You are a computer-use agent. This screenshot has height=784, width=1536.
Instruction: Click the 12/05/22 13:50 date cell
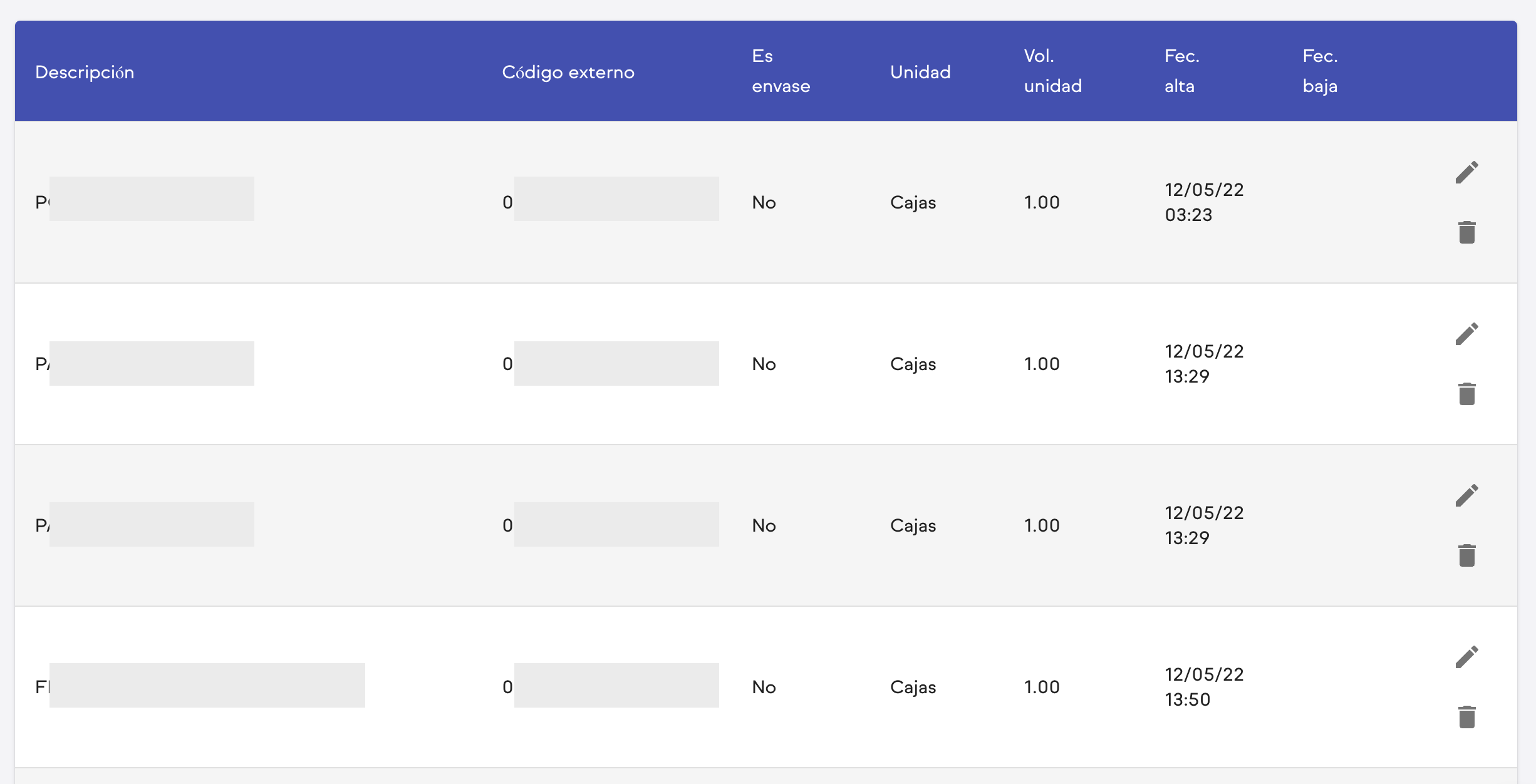[x=1203, y=686]
